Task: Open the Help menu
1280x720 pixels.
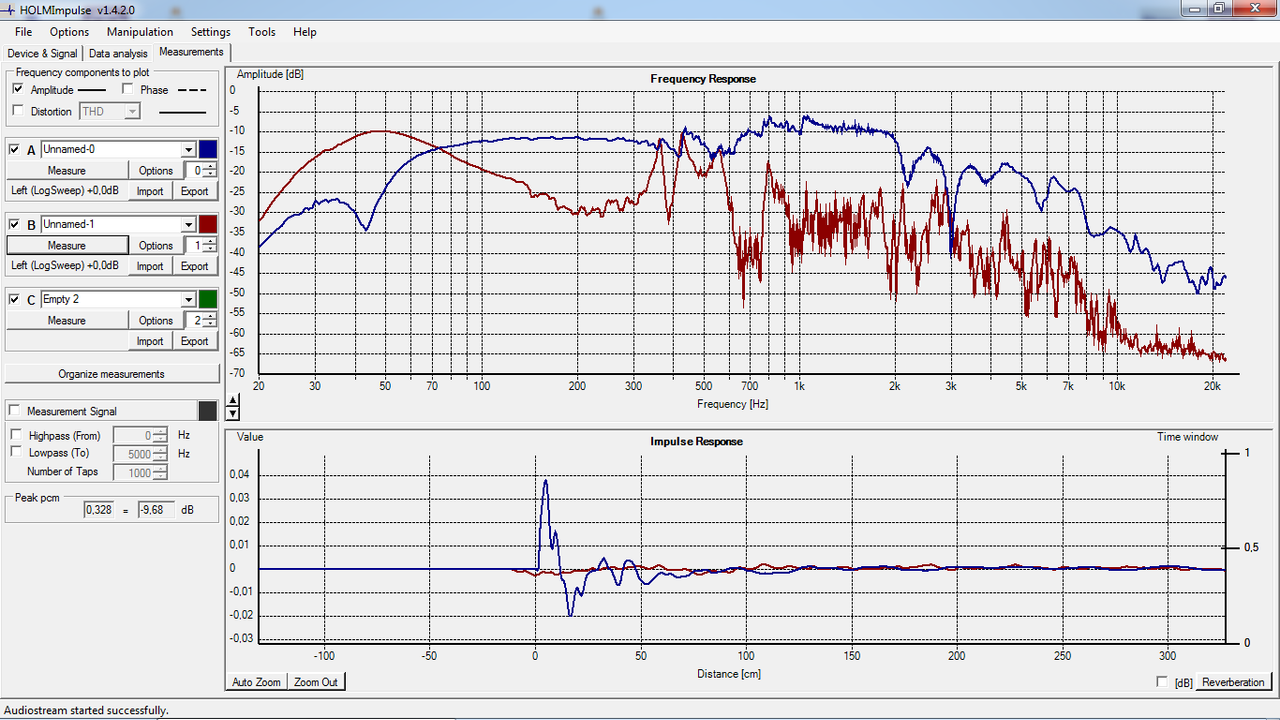Action: [305, 32]
